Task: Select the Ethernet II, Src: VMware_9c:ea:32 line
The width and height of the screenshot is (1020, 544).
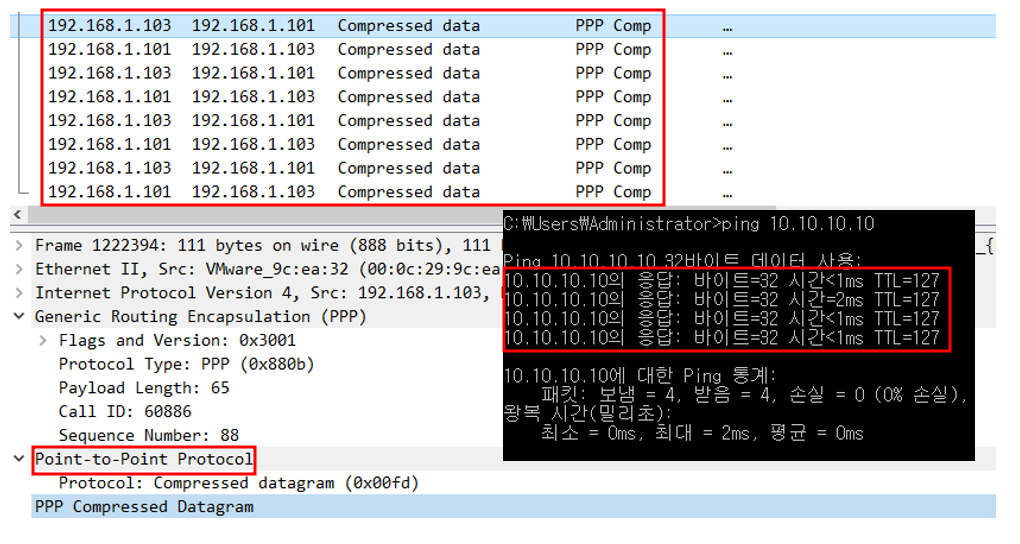Action: coord(267,269)
